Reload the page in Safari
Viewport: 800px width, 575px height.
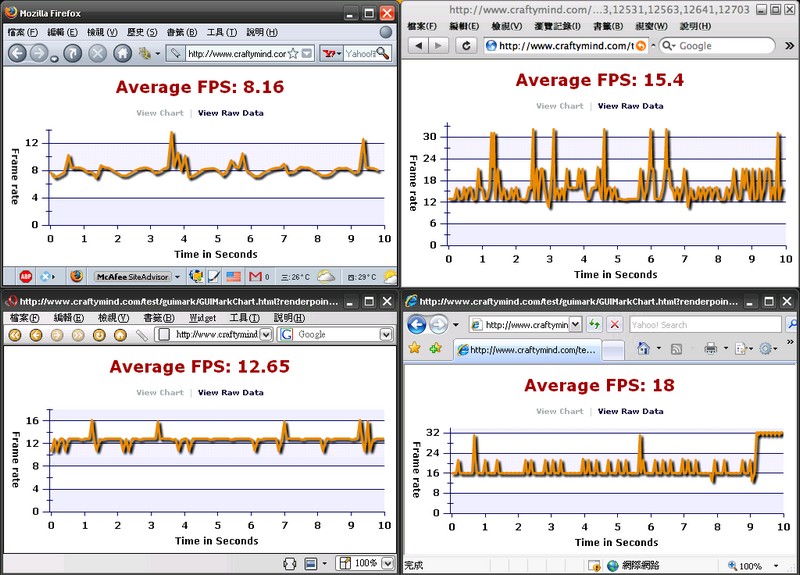pyautogui.click(x=466, y=46)
